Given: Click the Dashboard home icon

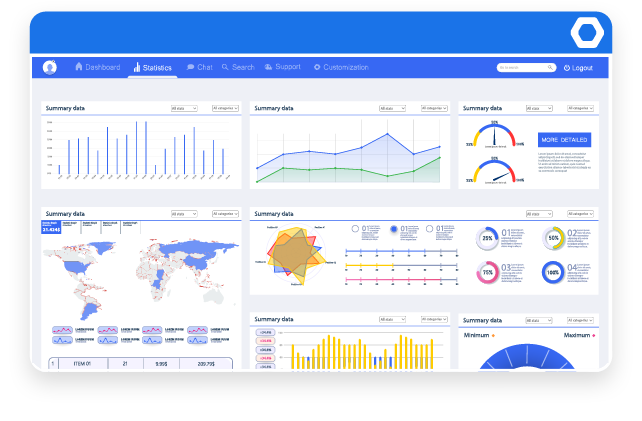Looking at the screenshot, I should pyautogui.click(x=79, y=67).
